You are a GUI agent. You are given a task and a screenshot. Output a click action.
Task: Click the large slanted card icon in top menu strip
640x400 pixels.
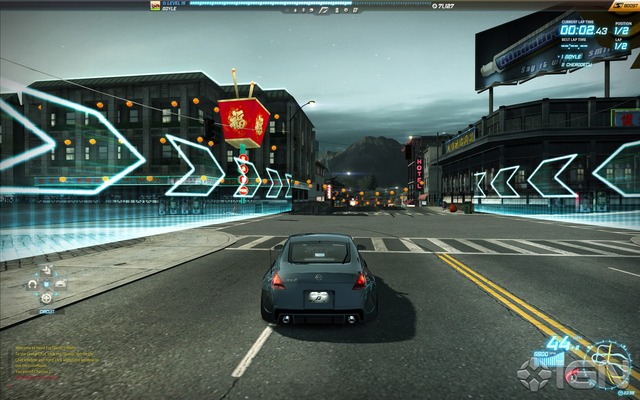pyautogui.click(x=324, y=10)
